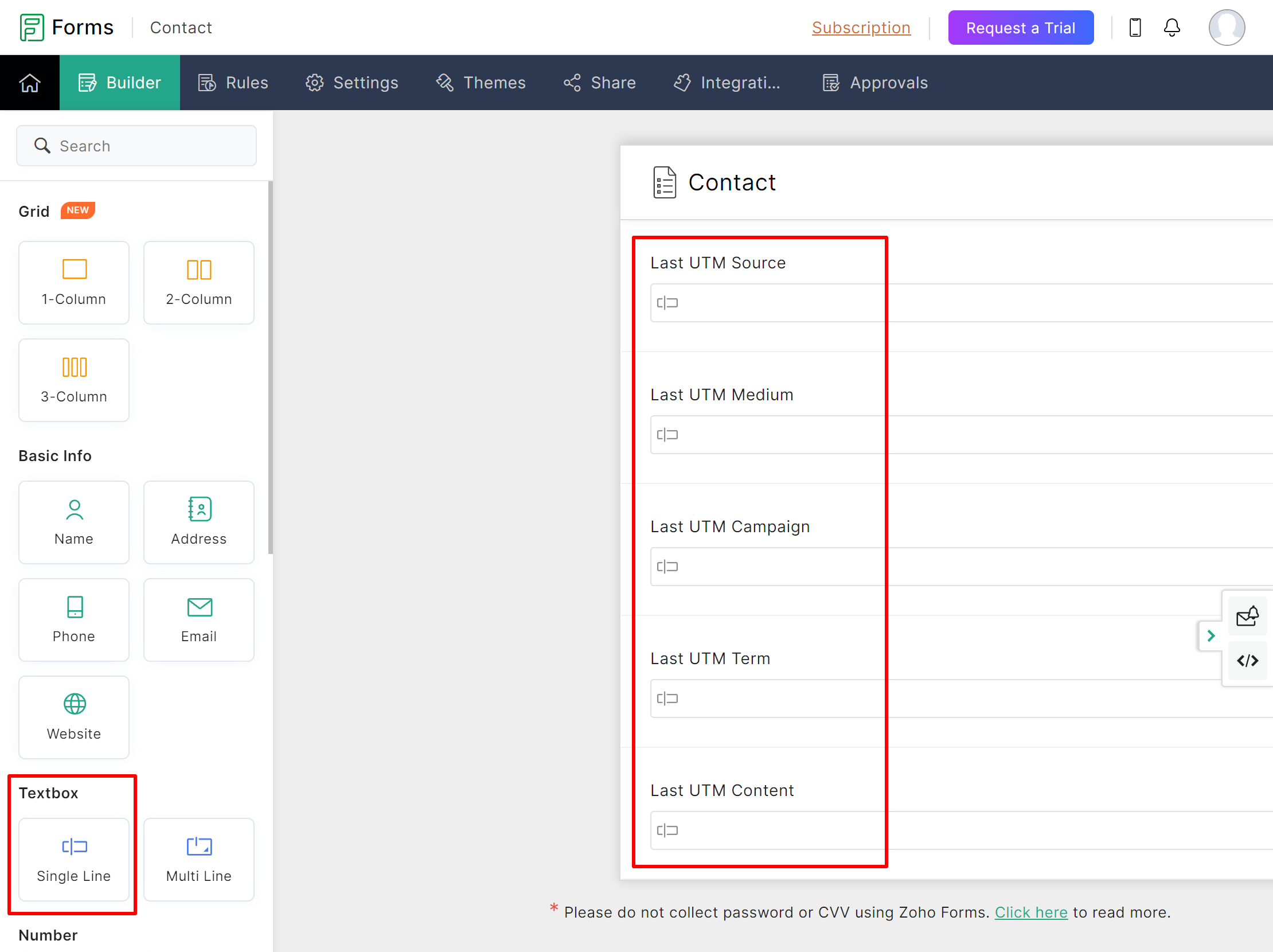Image resolution: width=1273 pixels, height=952 pixels.
Task: Add the Phone field
Action: tap(73, 620)
